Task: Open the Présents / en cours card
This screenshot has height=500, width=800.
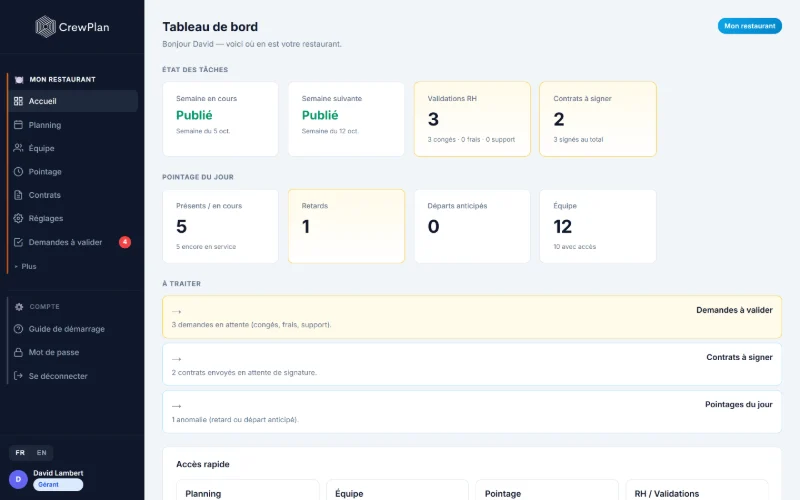Action: coord(220,226)
